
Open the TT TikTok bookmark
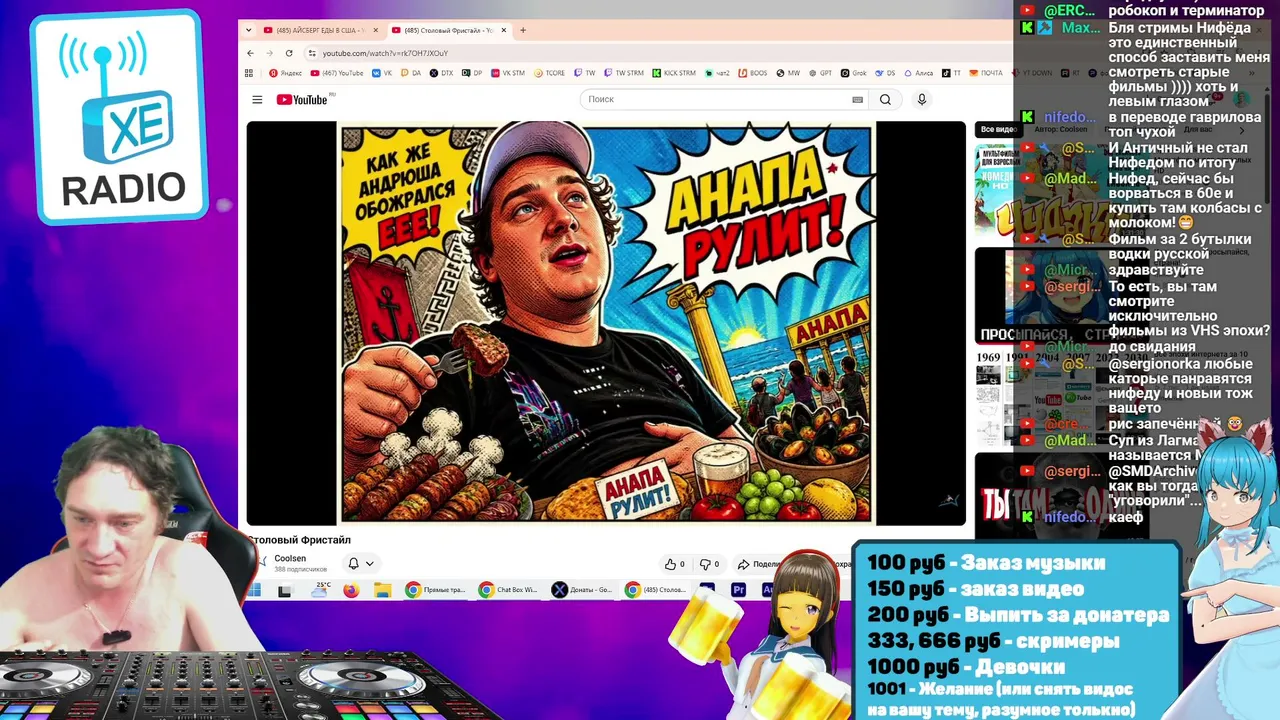click(x=951, y=73)
